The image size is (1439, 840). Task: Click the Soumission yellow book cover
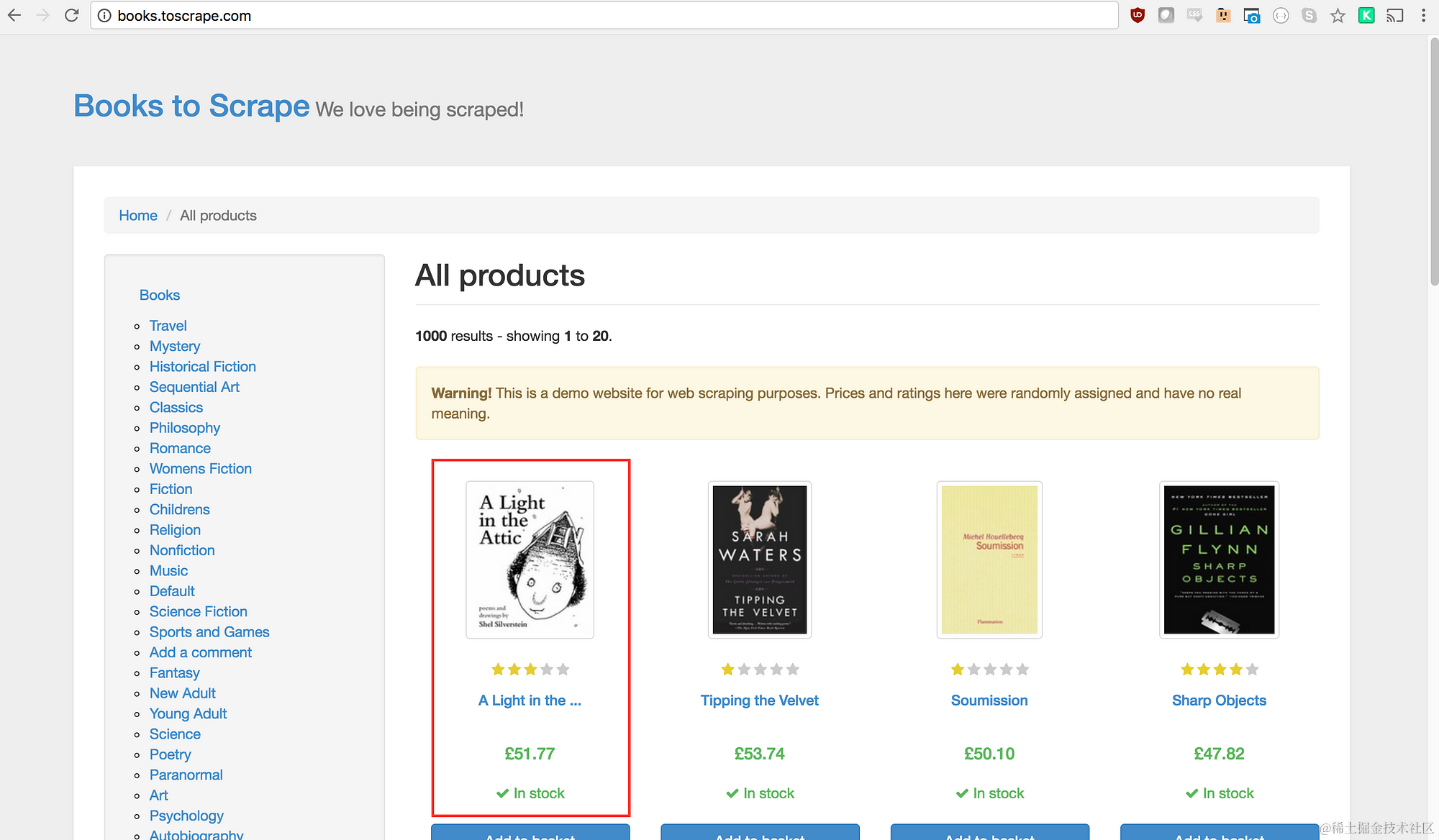coord(989,560)
